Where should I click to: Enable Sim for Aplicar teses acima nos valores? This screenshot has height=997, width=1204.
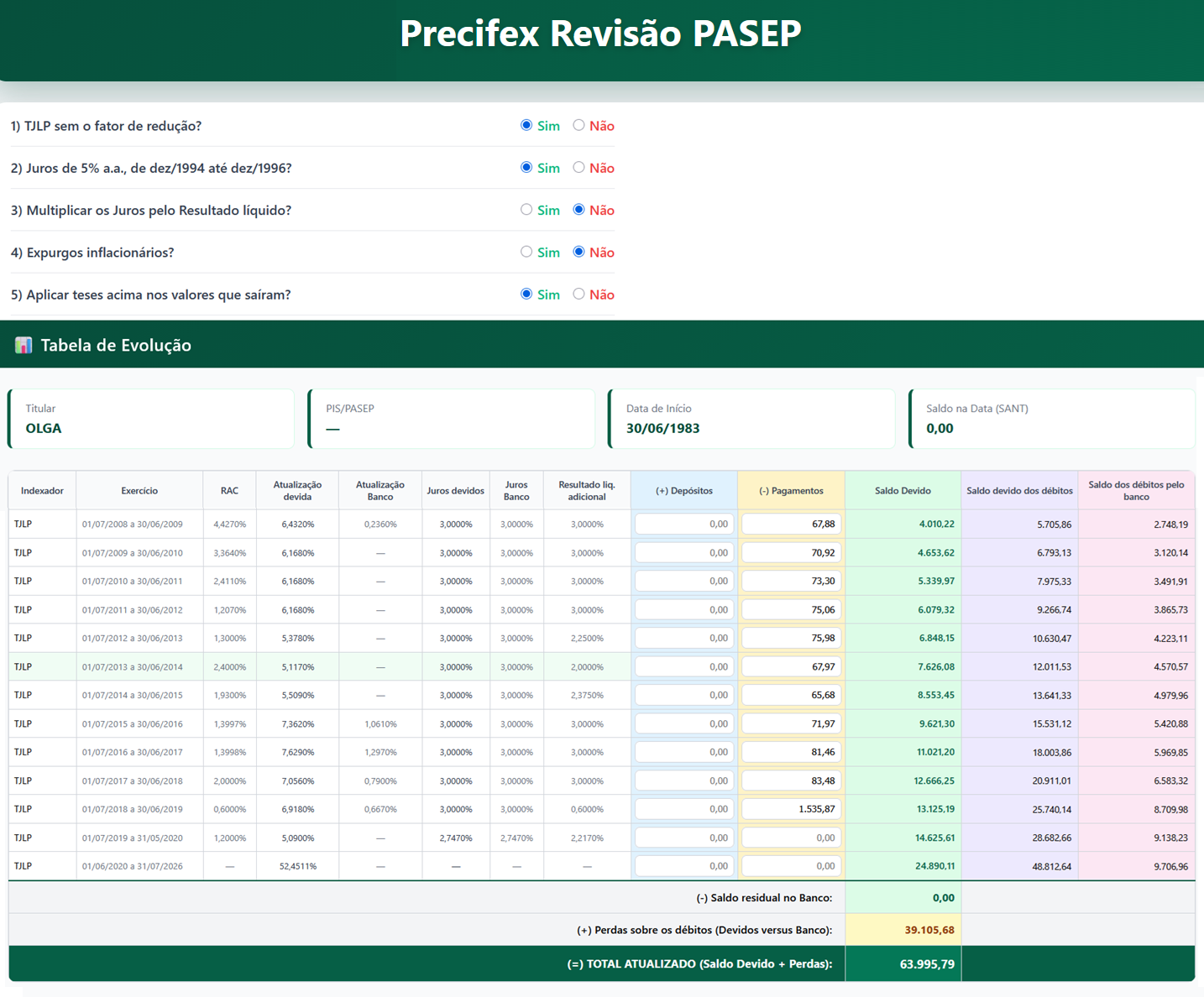click(x=526, y=294)
